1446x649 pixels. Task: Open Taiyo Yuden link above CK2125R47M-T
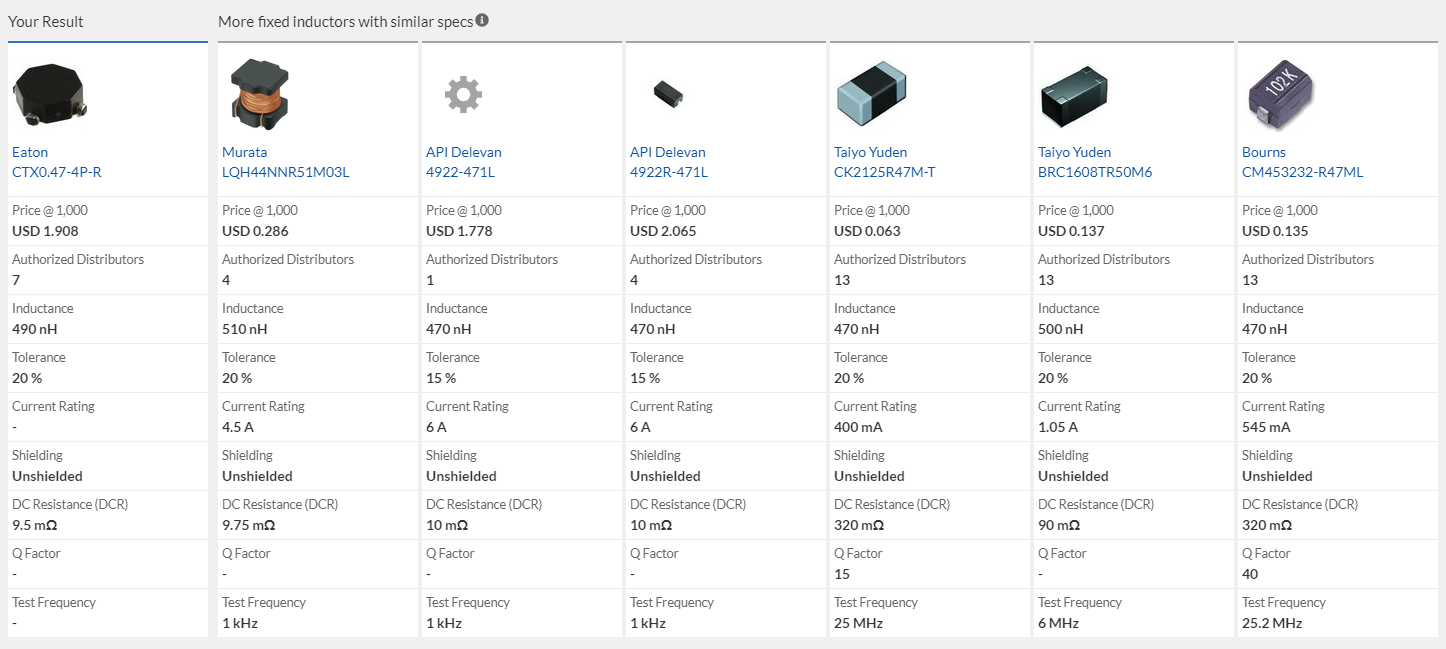coord(871,152)
